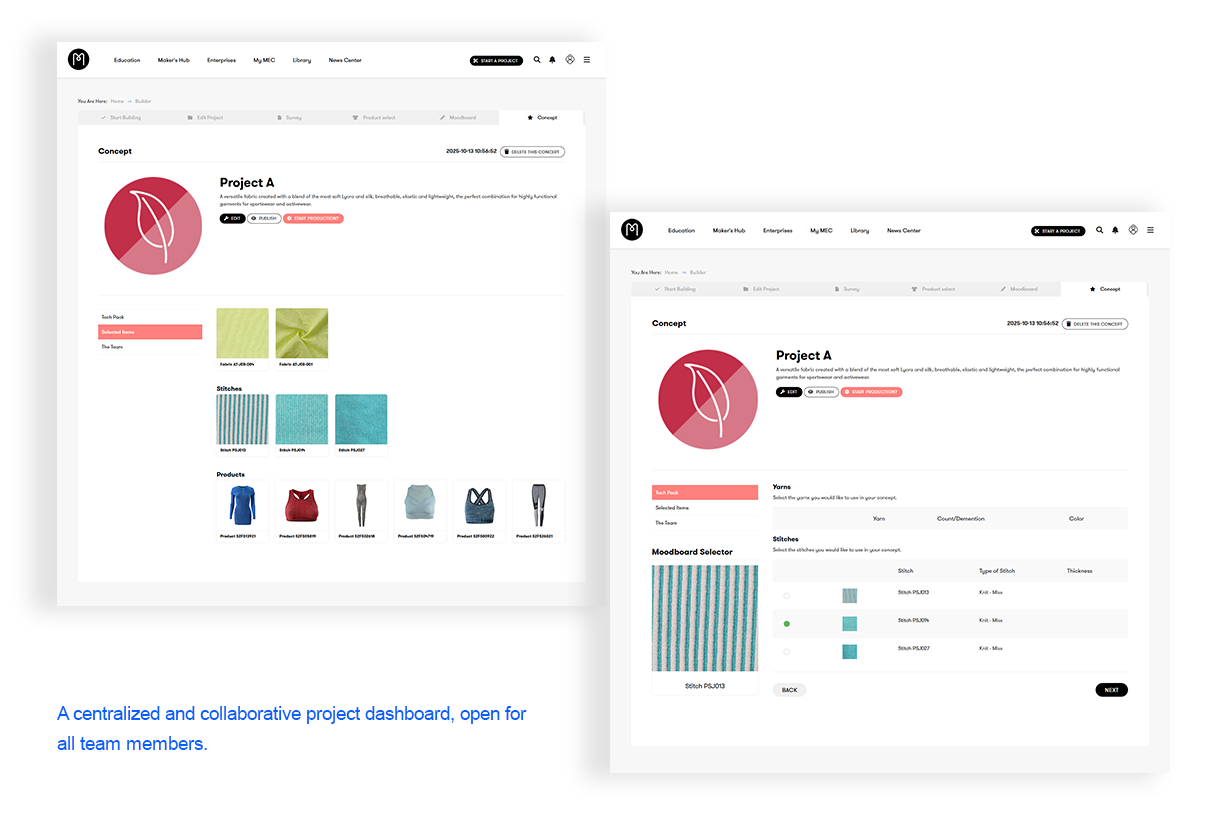Select the green radio button for Stitch PSJ014
The width and height of the screenshot is (1227, 835).
[x=787, y=624]
